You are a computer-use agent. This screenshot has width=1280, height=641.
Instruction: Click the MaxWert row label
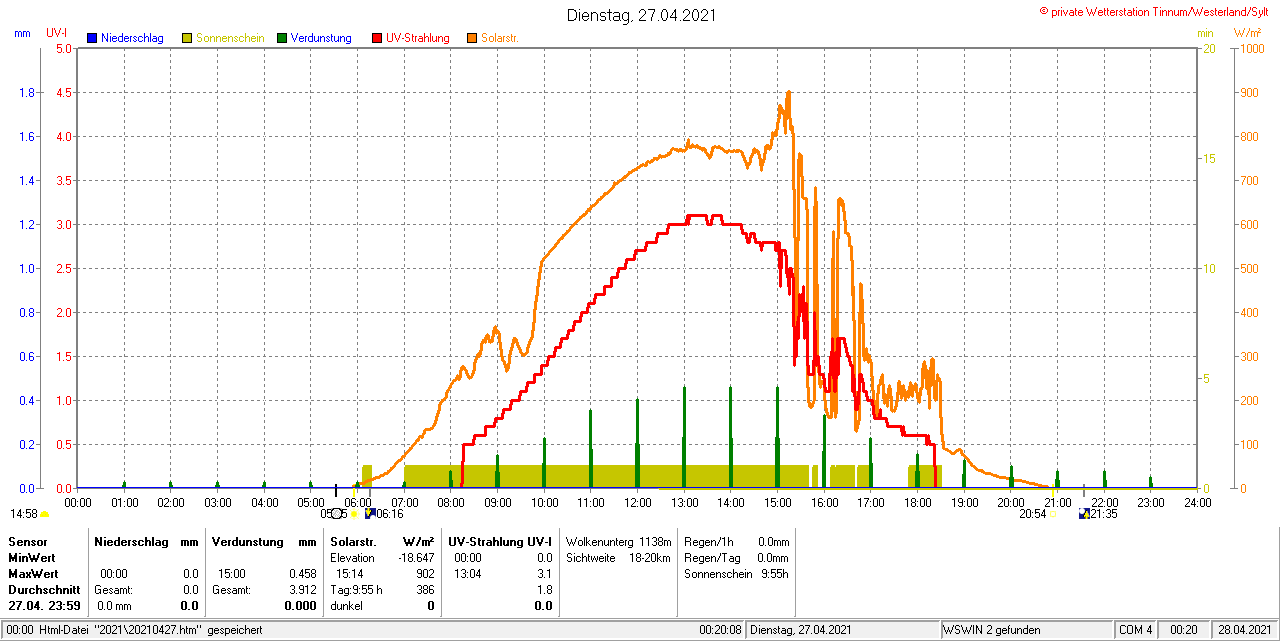[x=34, y=574]
